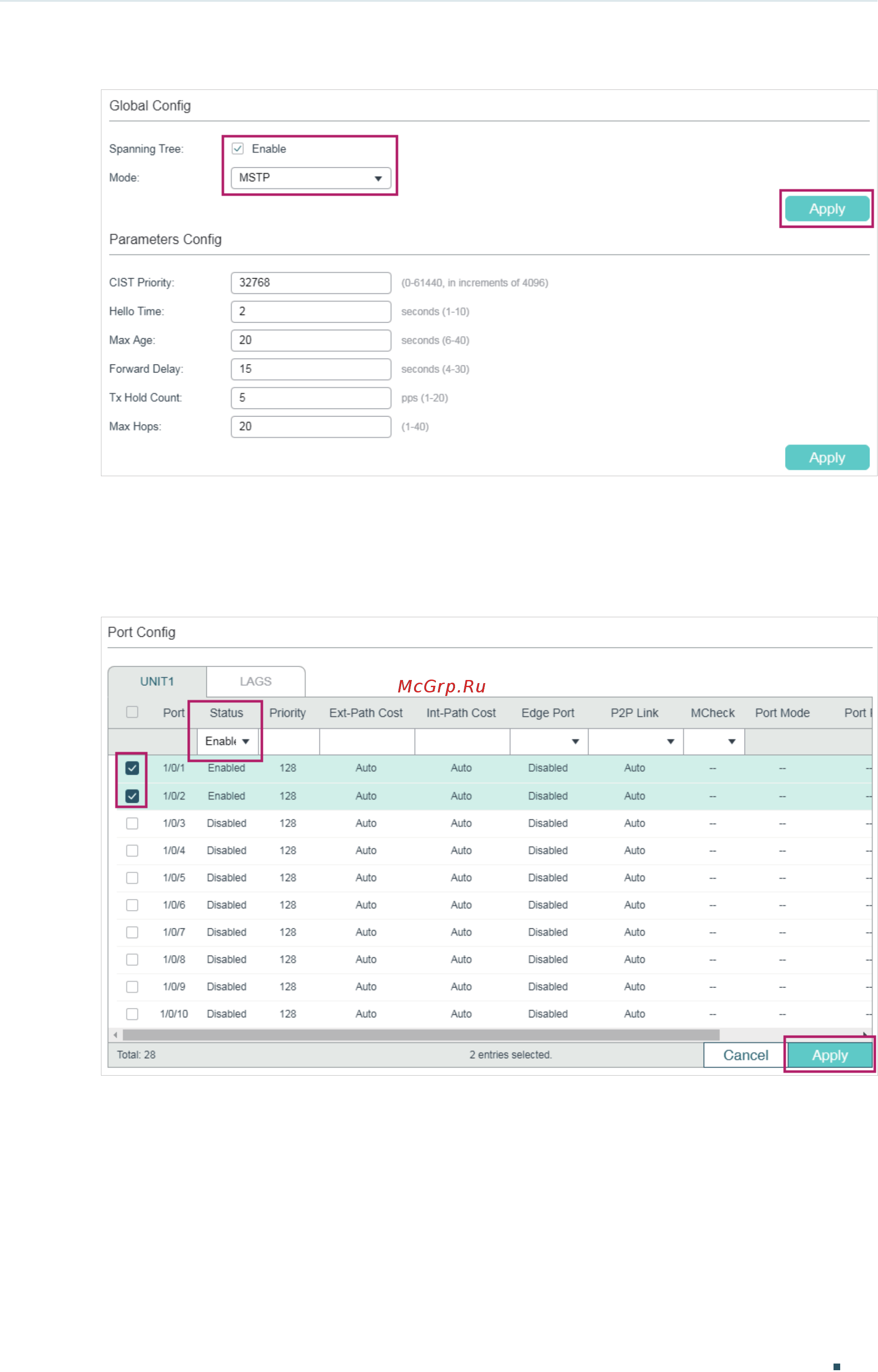Edit the CIST Priority field
This screenshot has height=1372, width=878.
311,283
